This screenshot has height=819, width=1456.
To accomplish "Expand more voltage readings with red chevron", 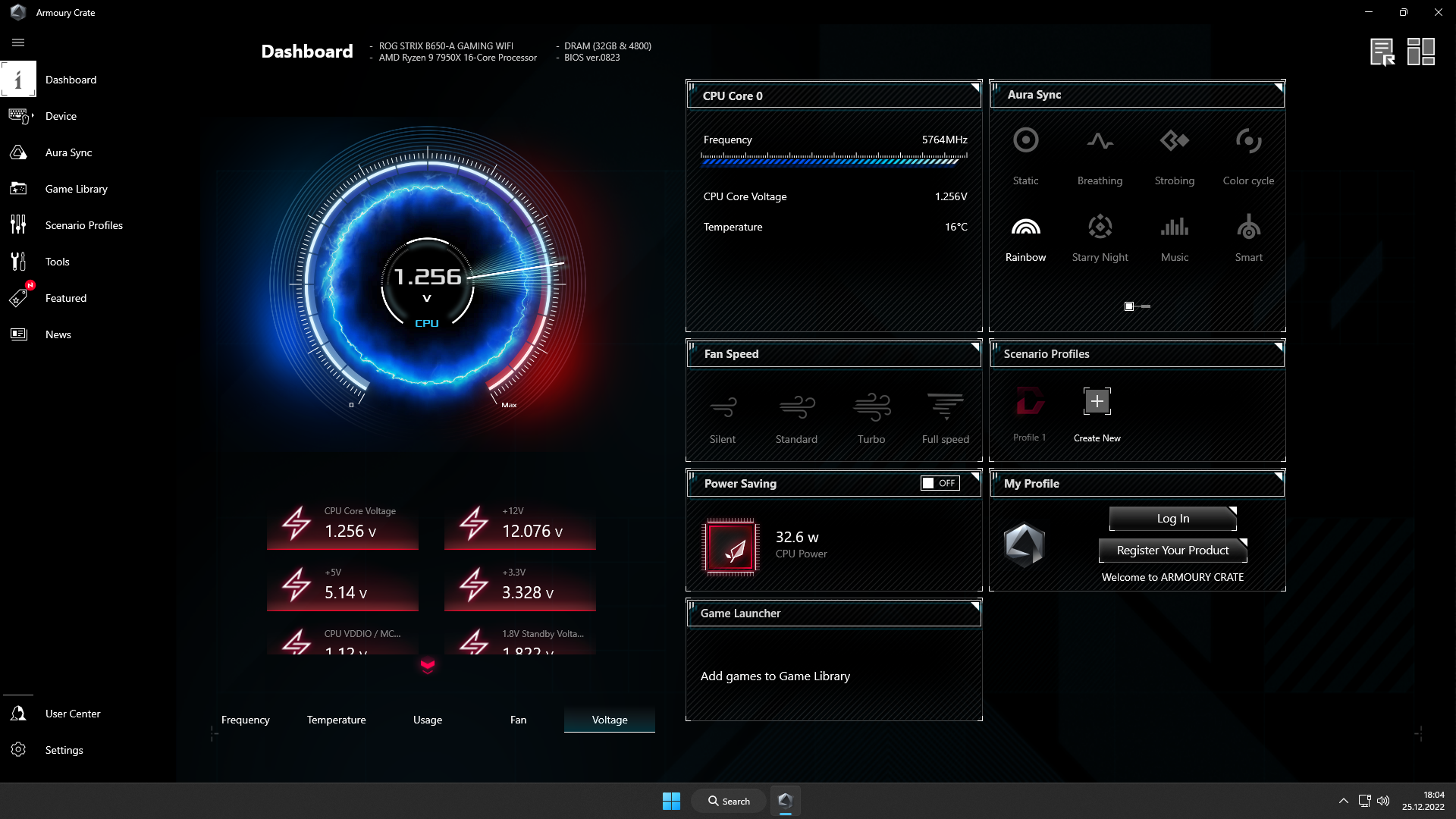I will 428,666.
